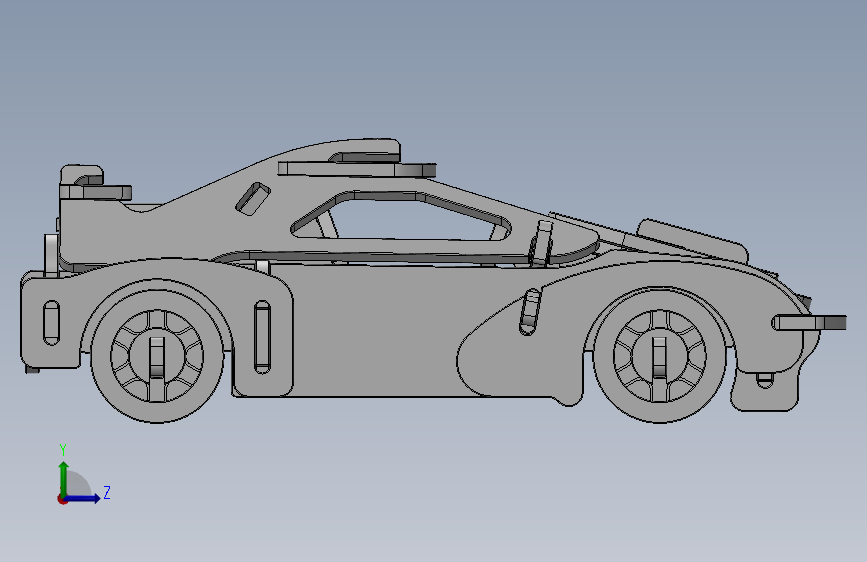The image size is (867, 562).
Task: Select the front wheel of the car model
Action: coord(659,356)
